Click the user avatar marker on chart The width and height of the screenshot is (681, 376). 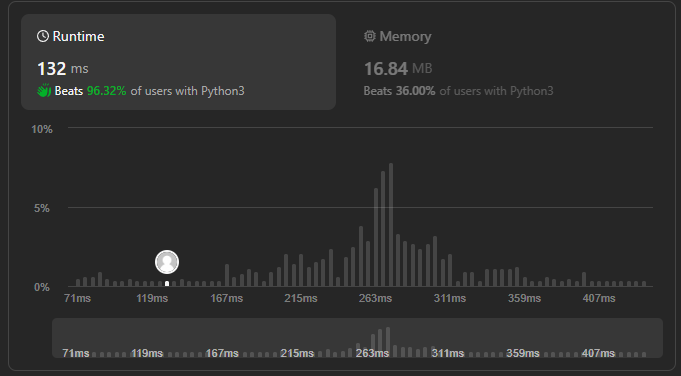click(167, 262)
